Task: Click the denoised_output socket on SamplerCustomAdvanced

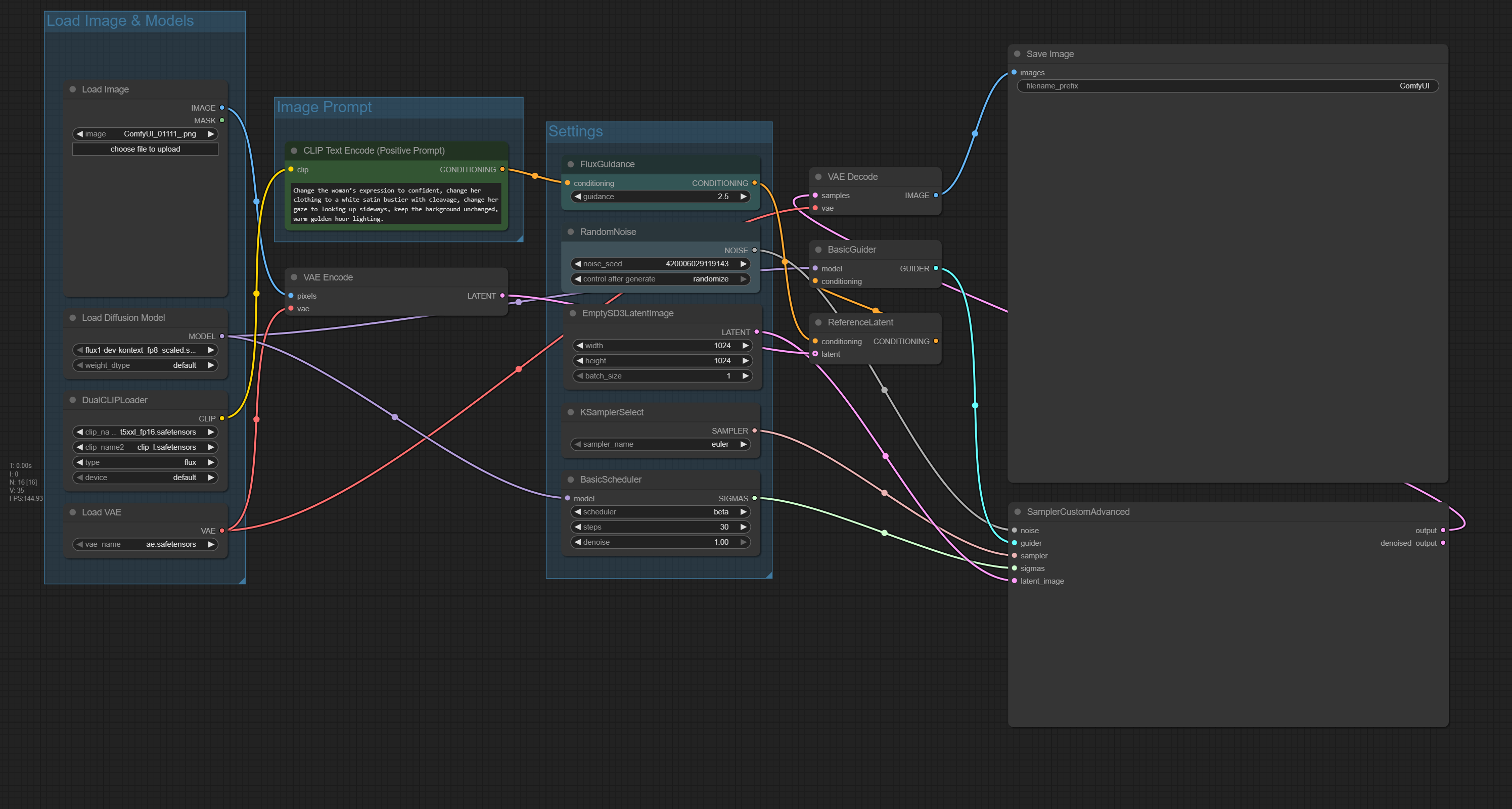Action: pos(1443,543)
